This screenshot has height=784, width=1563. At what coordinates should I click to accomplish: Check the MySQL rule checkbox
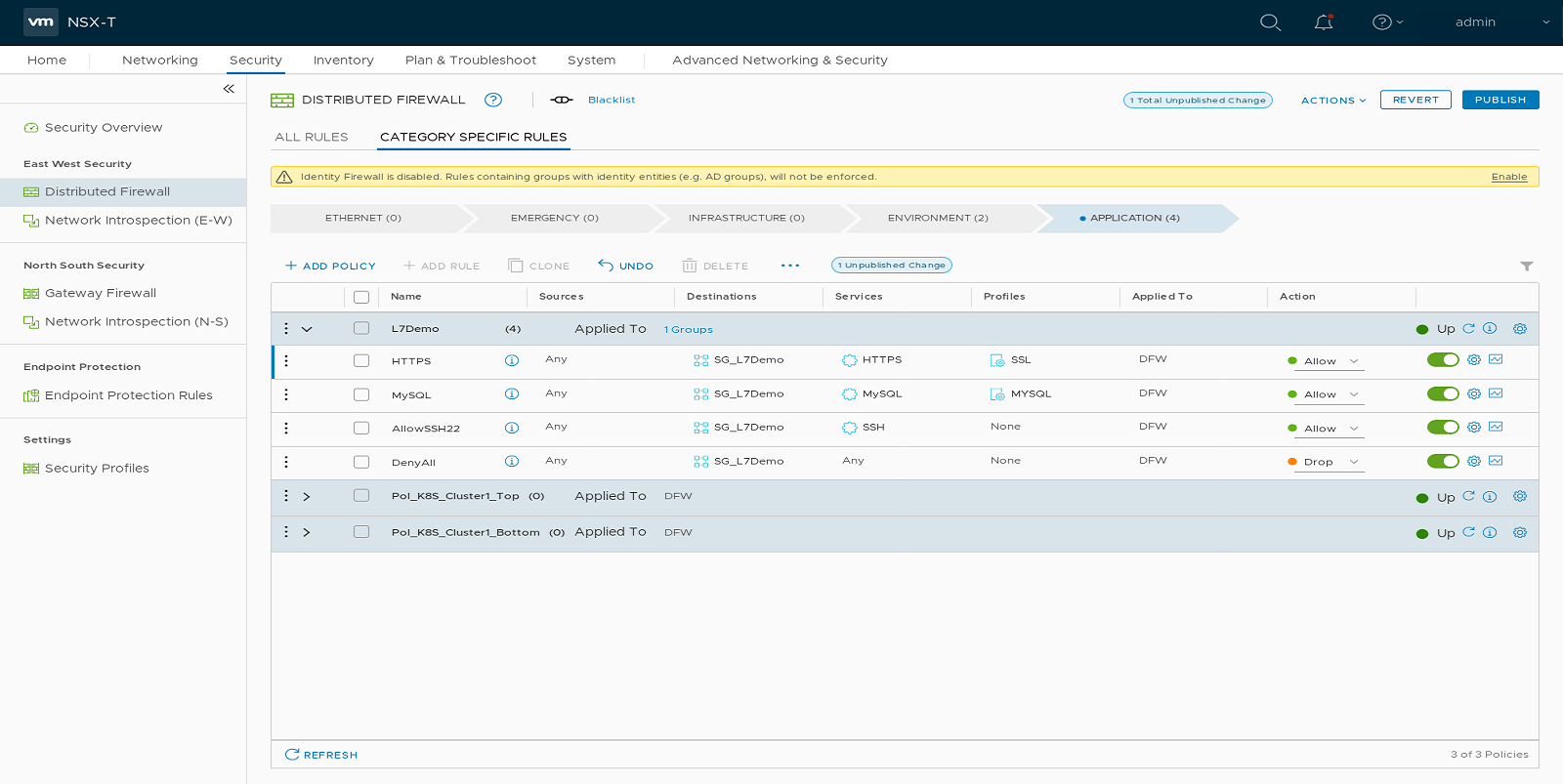click(361, 394)
